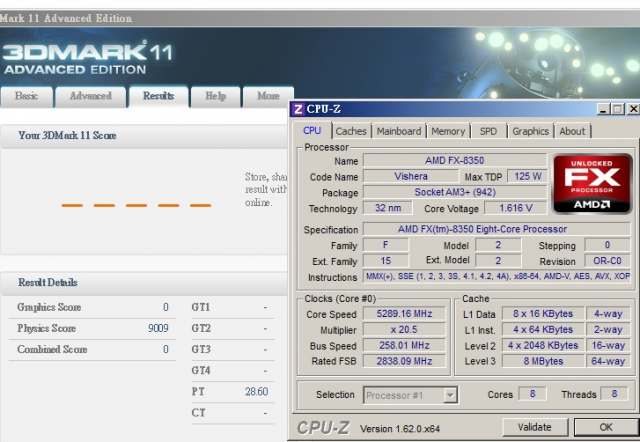Click the Max TDP value 125 W
The height and width of the screenshot is (442, 640).
(527, 176)
